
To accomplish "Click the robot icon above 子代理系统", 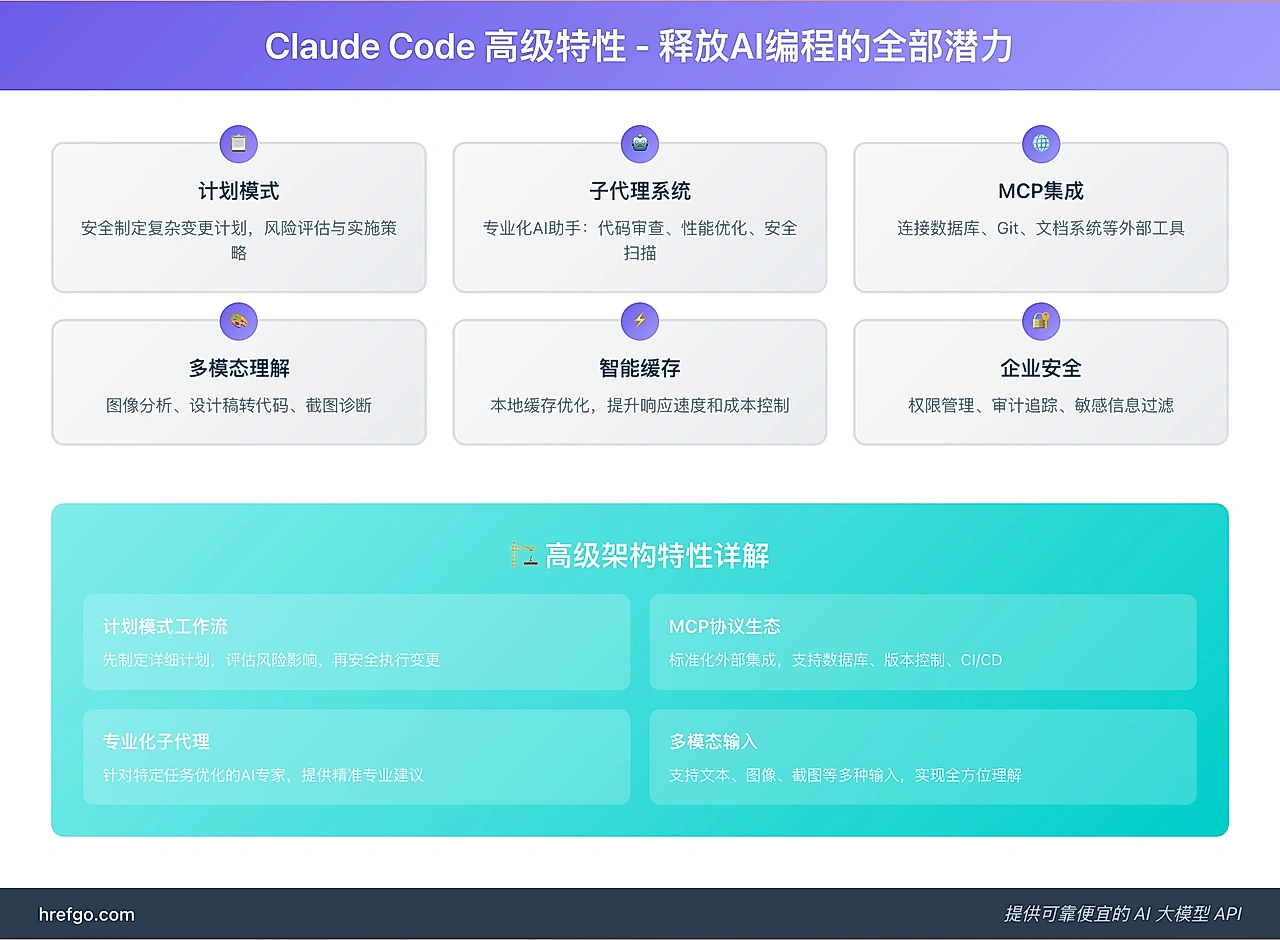I will pos(640,144).
